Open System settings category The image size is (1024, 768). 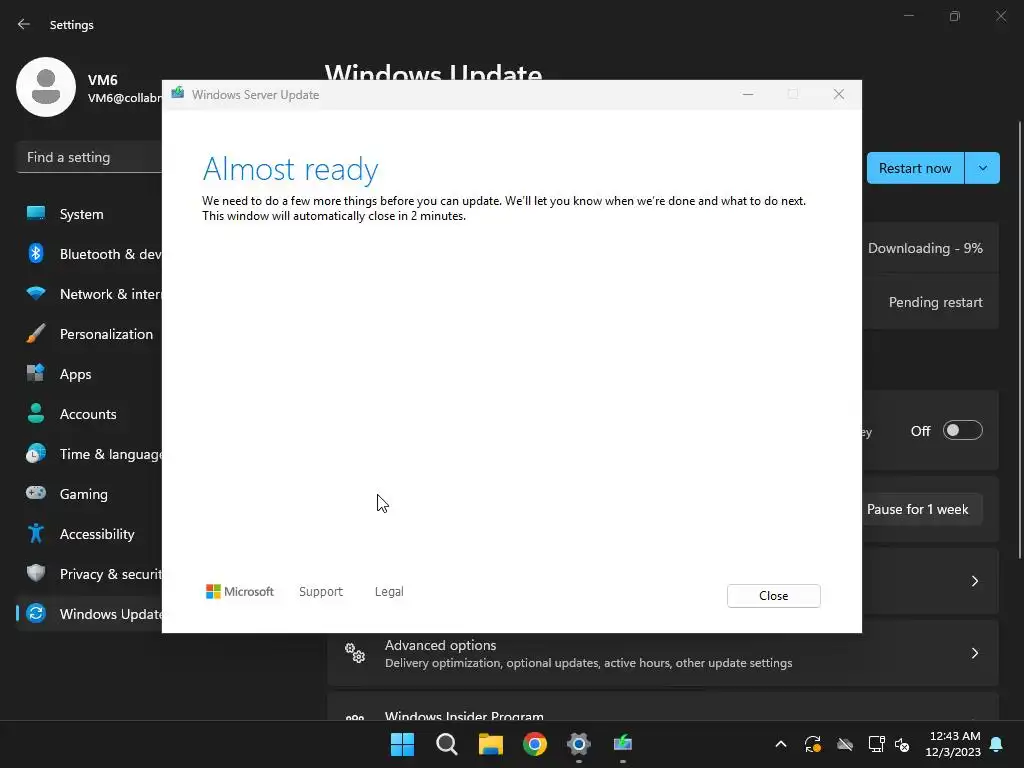(x=89, y=214)
